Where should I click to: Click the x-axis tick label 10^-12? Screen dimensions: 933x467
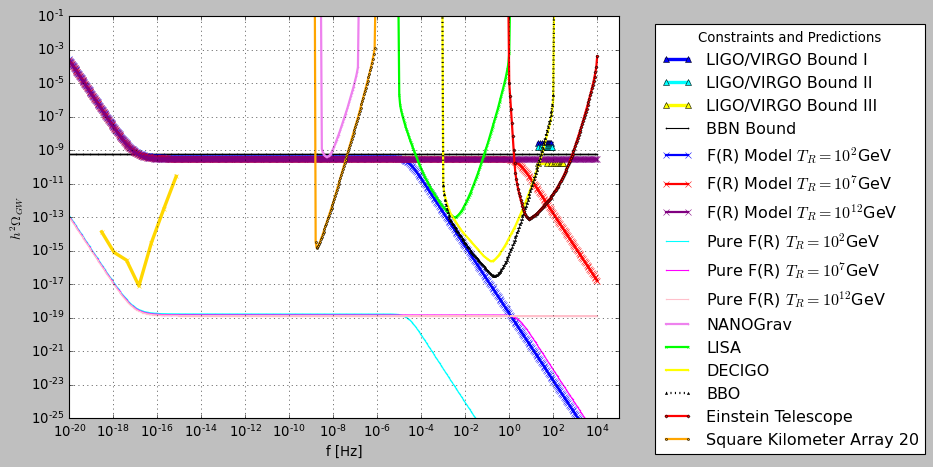click(x=245, y=430)
